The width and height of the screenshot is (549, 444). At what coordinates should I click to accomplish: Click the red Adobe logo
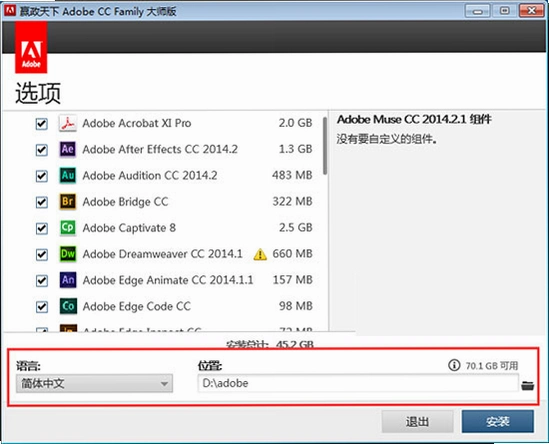tap(31, 47)
